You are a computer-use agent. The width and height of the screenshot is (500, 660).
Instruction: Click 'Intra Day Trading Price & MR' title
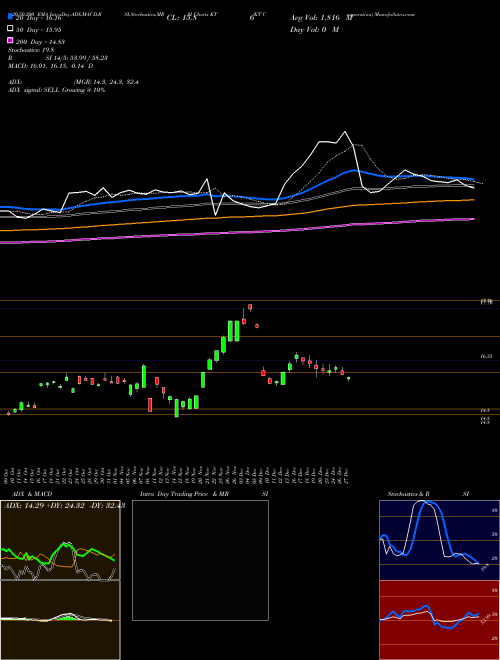[184, 494]
